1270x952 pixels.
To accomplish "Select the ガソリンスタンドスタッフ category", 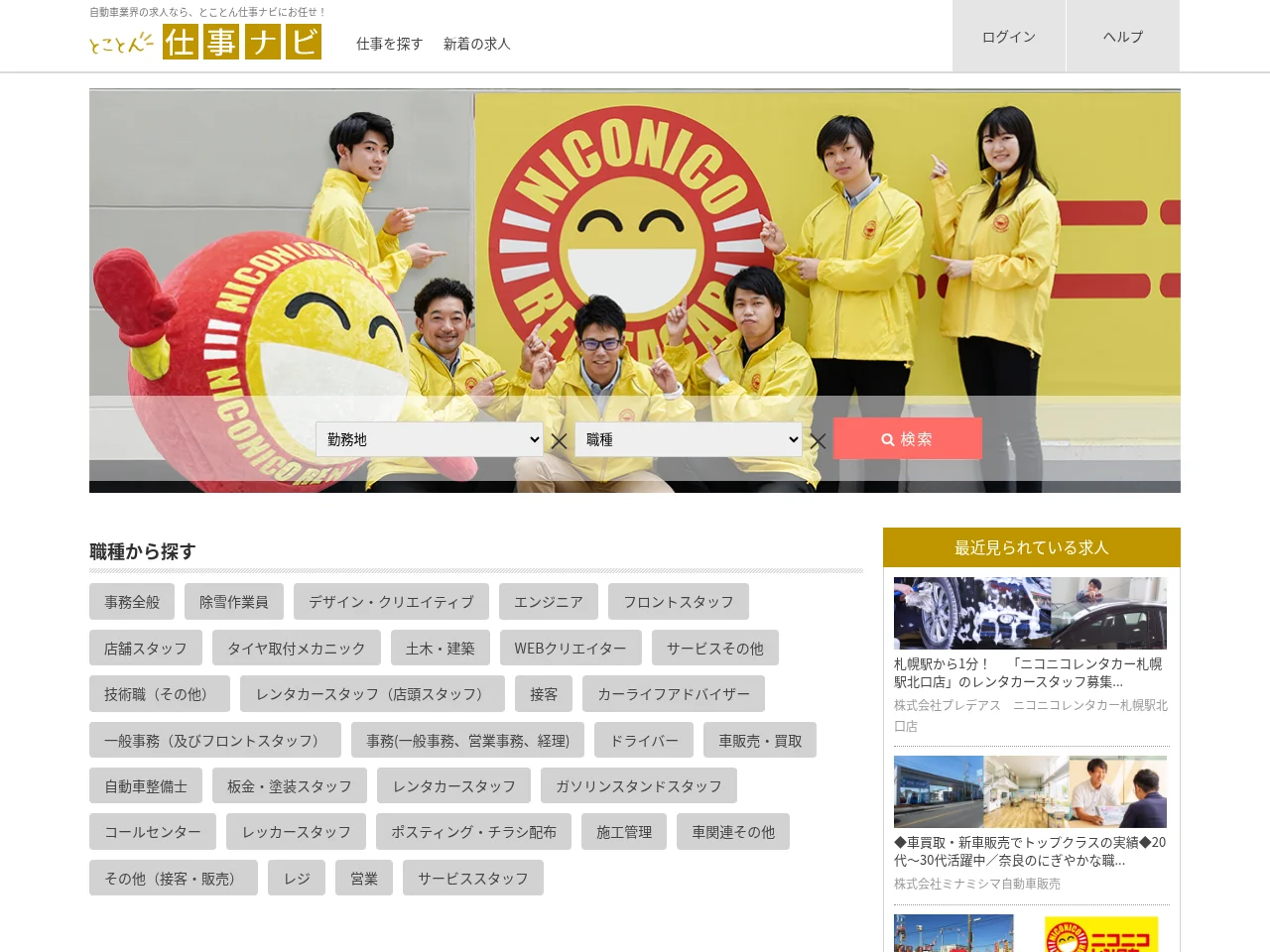I will pos(639,786).
